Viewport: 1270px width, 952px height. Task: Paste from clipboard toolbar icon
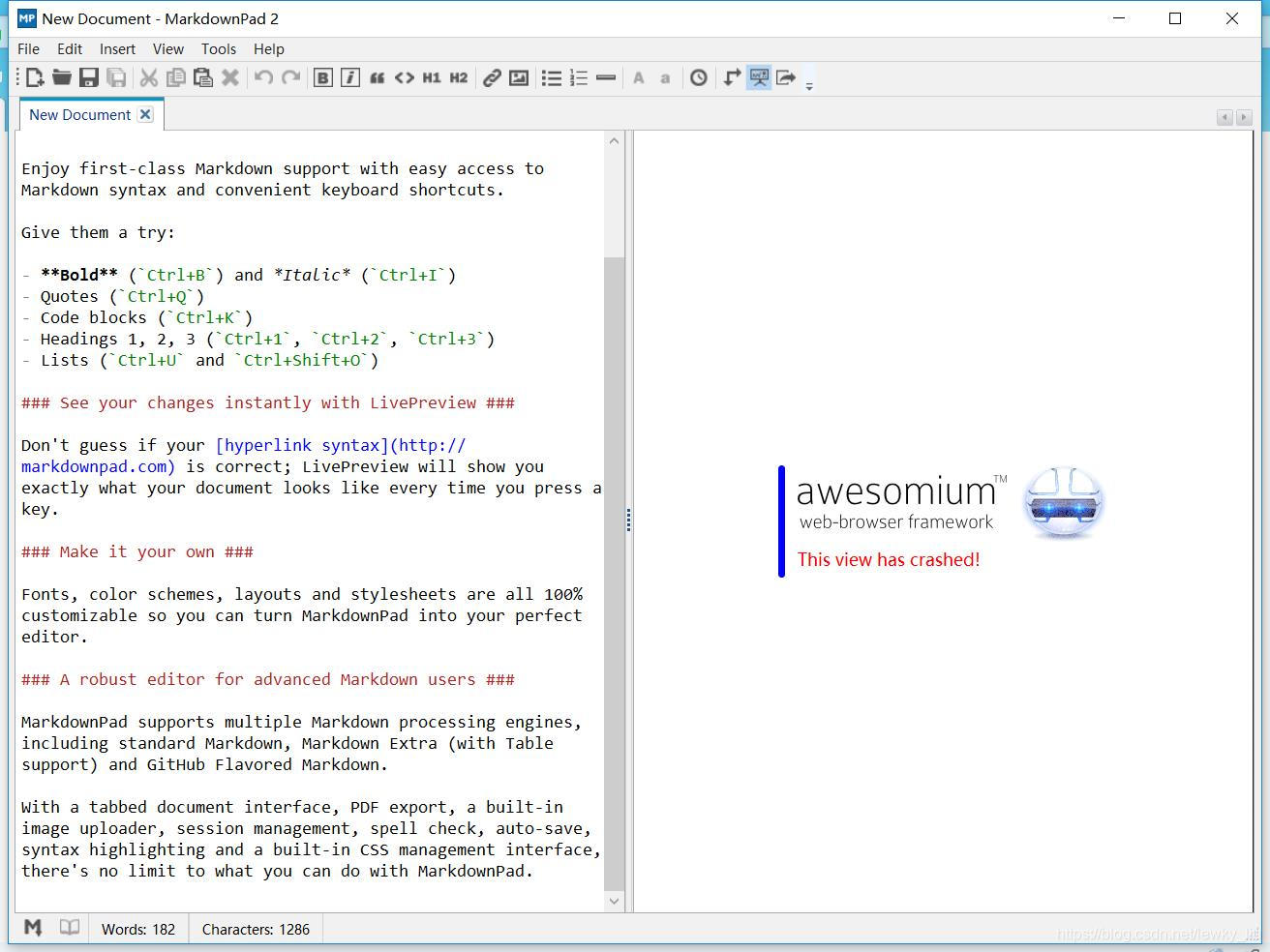click(203, 78)
